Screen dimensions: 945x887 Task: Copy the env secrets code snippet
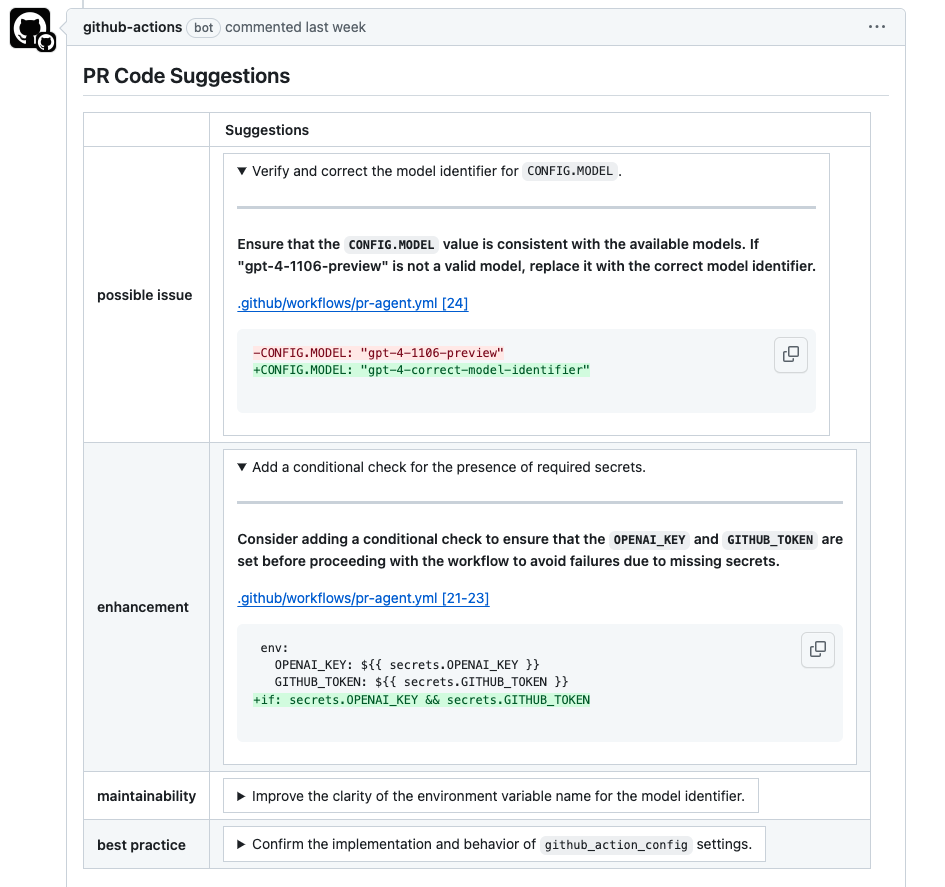(x=817, y=649)
